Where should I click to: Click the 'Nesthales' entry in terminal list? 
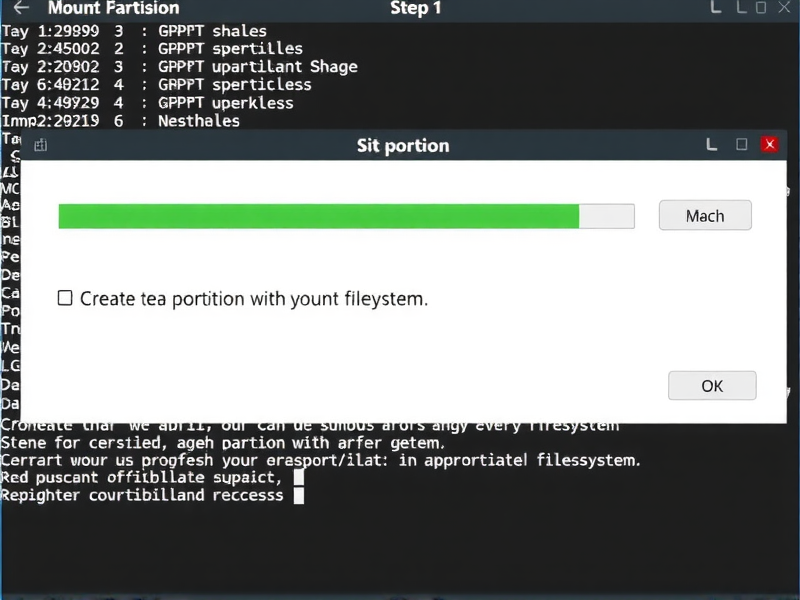[199, 121]
